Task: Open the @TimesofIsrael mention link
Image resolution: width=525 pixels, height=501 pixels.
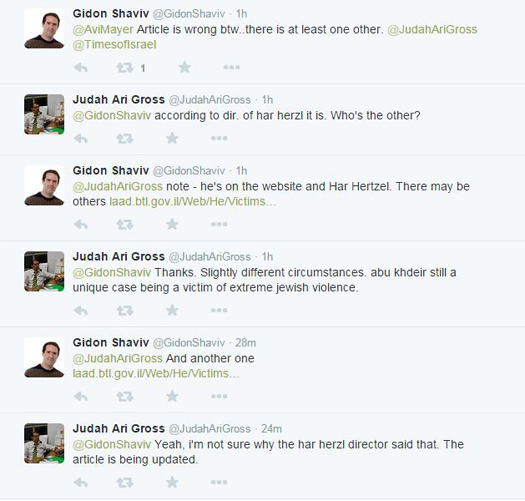Action: 115,45
